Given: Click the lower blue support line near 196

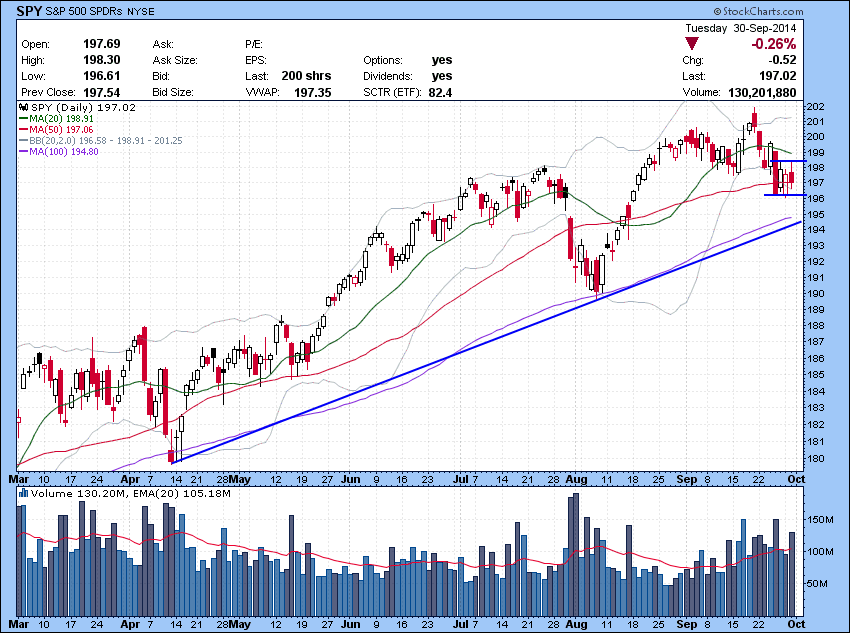Looking at the screenshot, I should click(x=785, y=195).
